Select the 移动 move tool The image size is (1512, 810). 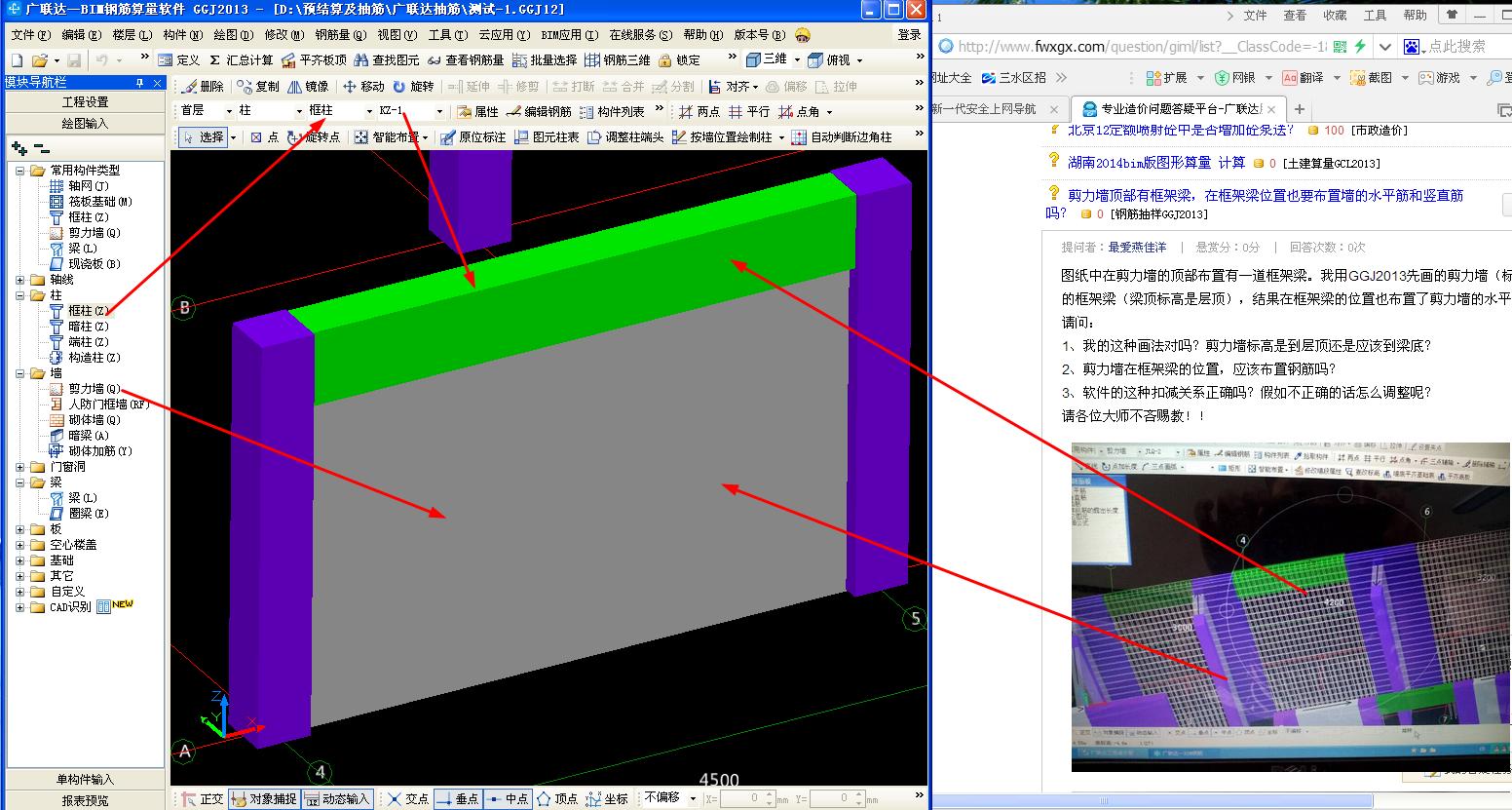coord(363,87)
